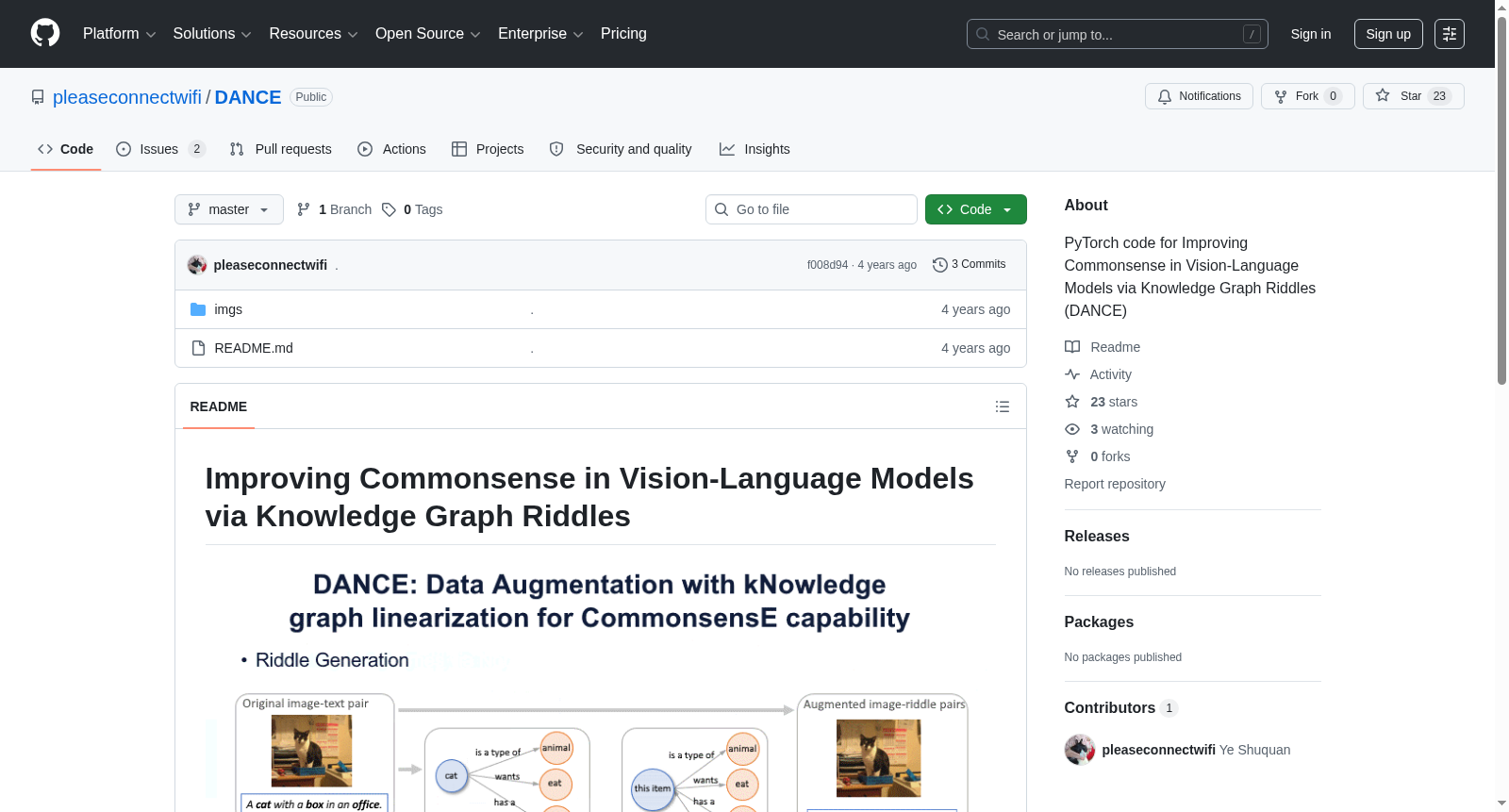Click the bell Notifications button

[x=1199, y=96]
